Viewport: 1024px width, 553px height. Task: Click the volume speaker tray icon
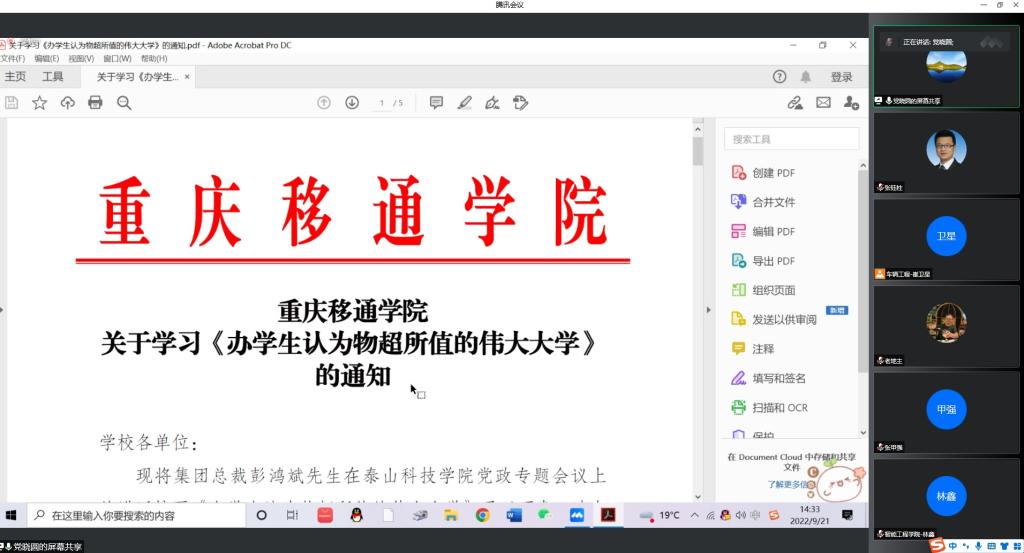741,515
